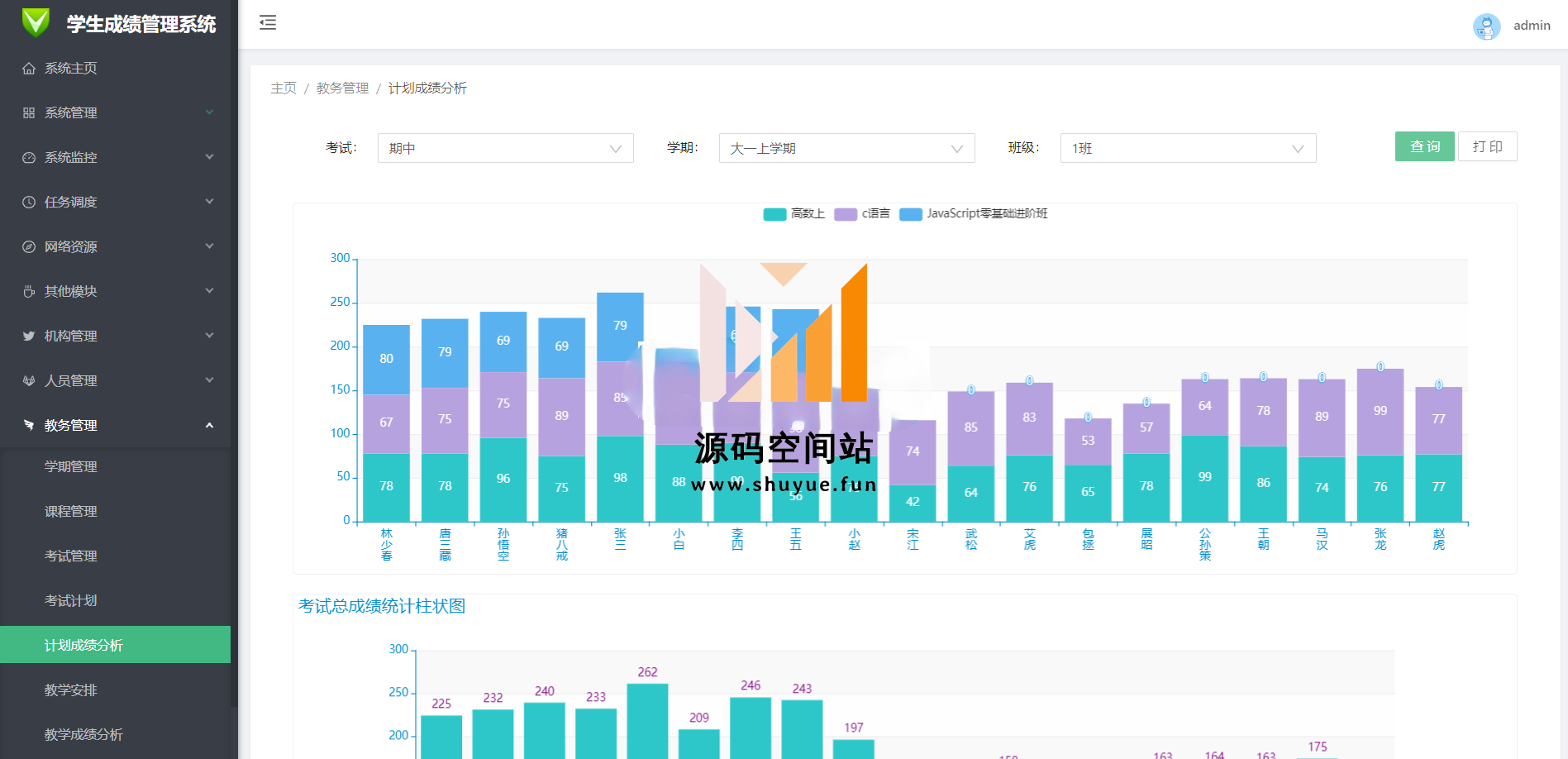Expand the 网络资源 menu chevron

click(x=209, y=246)
